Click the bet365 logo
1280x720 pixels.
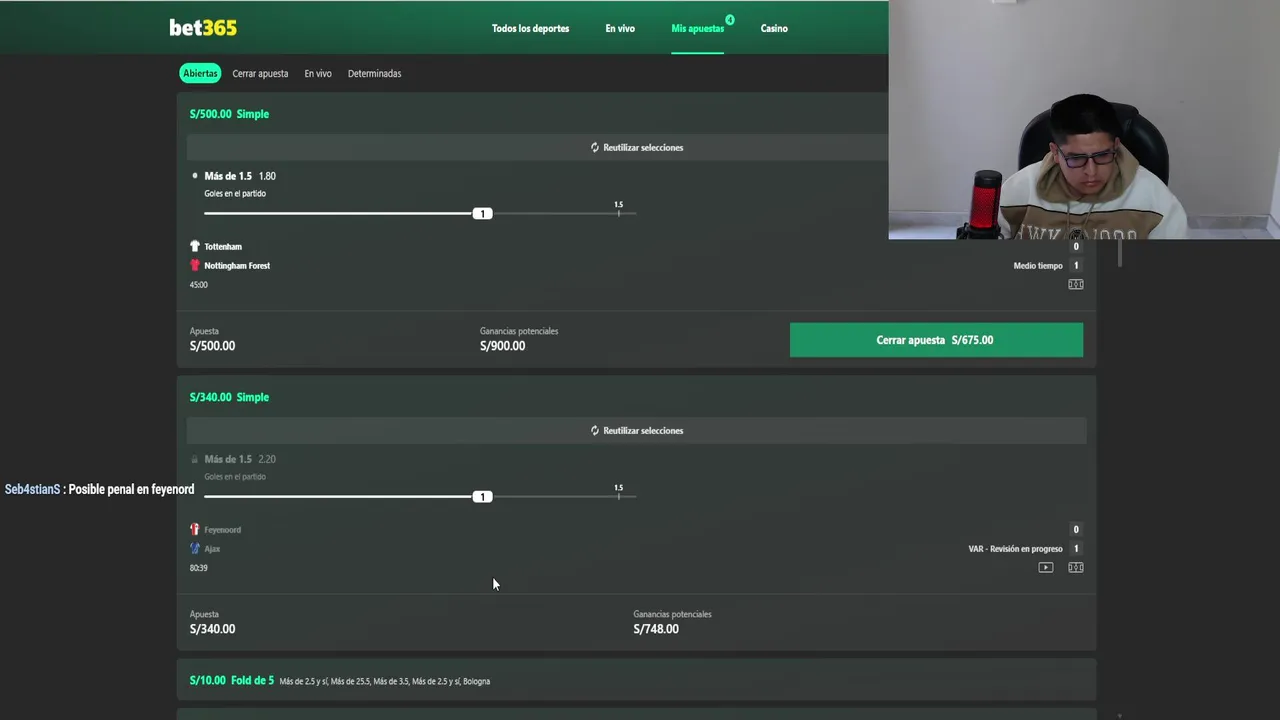tap(203, 28)
